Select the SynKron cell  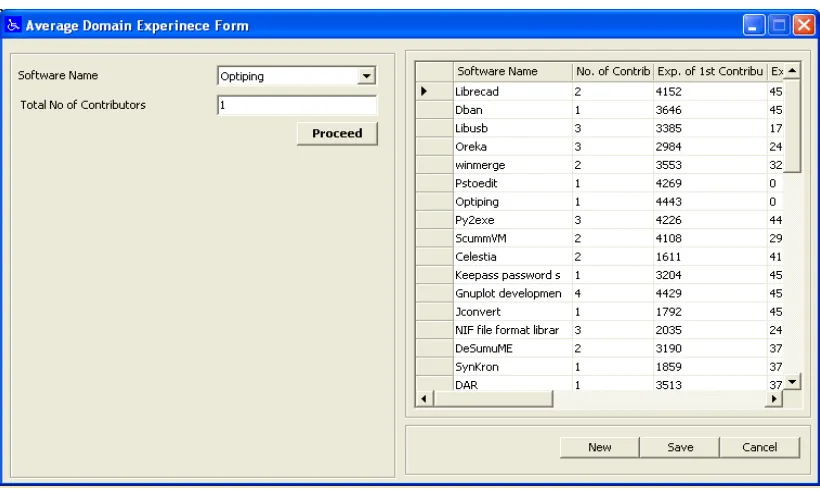pyautogui.click(x=512, y=366)
